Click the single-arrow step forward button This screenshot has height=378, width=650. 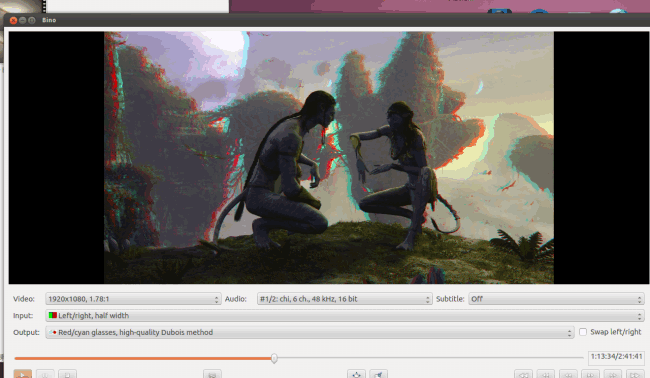click(590, 374)
